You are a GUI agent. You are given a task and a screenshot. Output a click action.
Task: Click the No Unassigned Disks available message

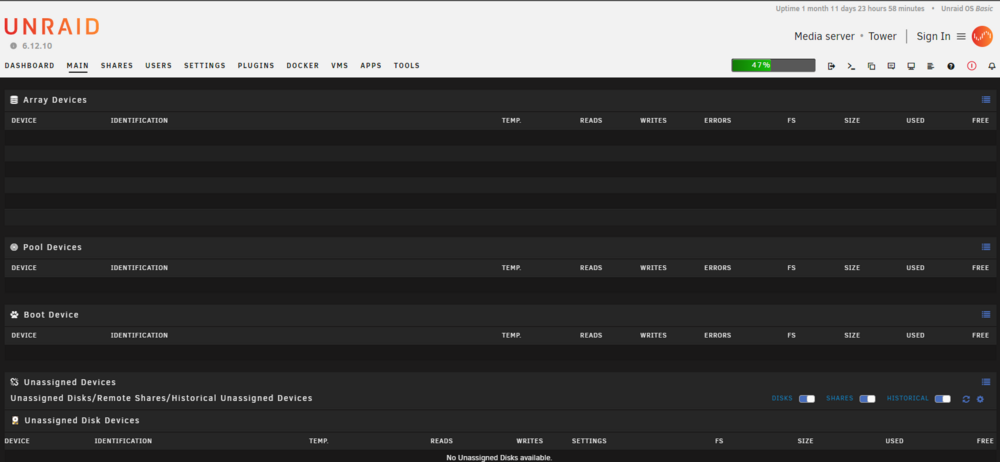[499, 458]
